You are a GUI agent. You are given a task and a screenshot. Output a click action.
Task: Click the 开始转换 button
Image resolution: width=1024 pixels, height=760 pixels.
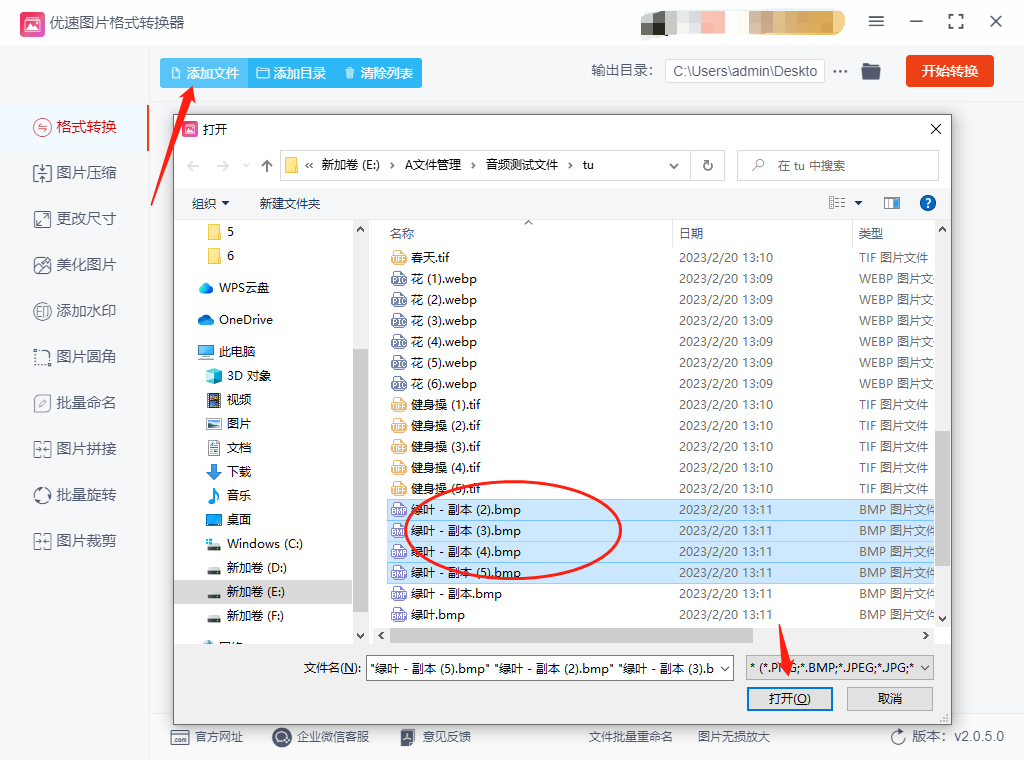coord(949,71)
